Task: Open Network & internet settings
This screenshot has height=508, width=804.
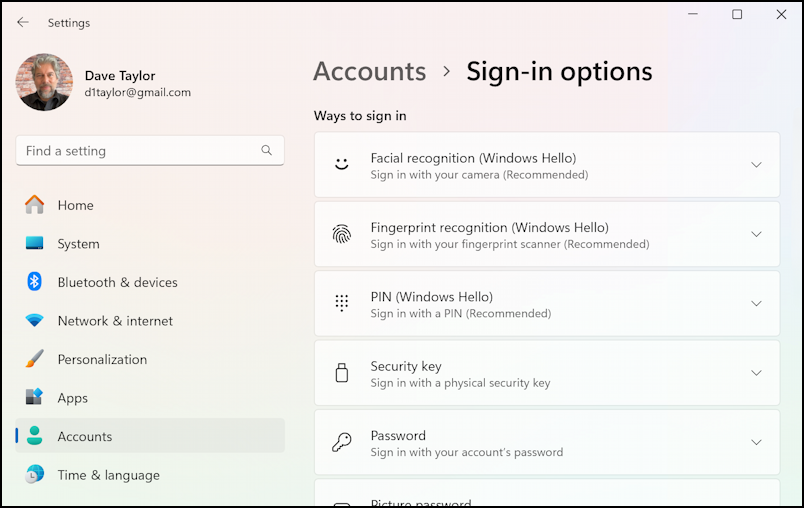Action: [150, 321]
